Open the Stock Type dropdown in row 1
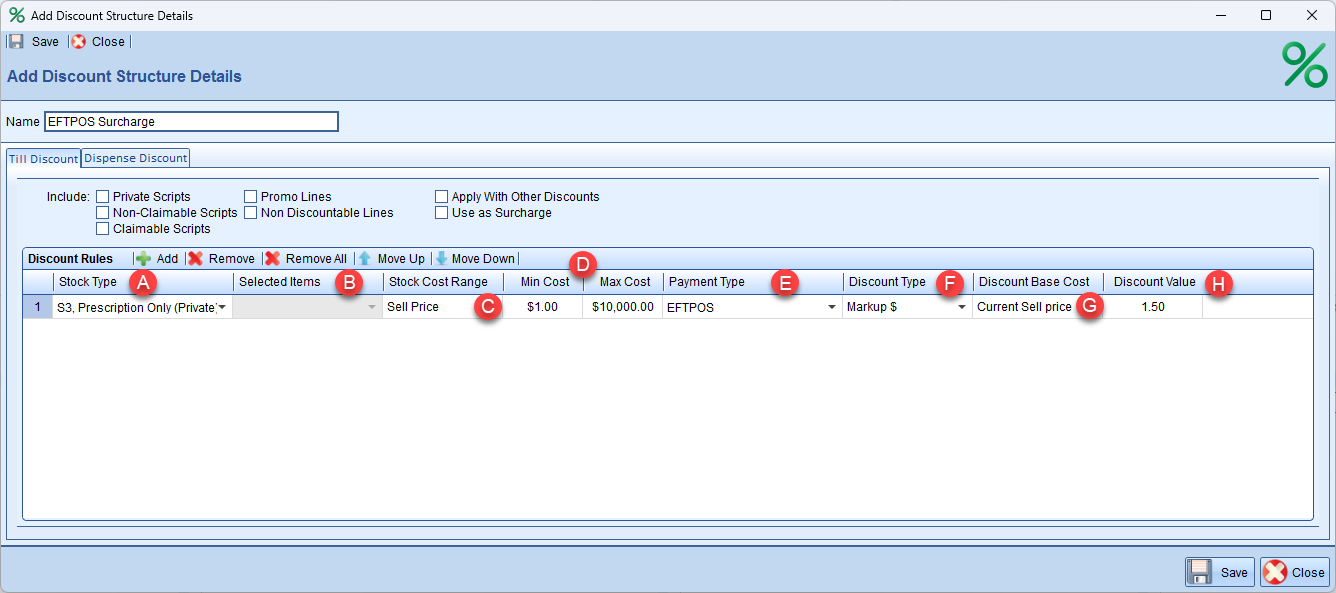Screen dimensions: 1336x593 (221, 308)
